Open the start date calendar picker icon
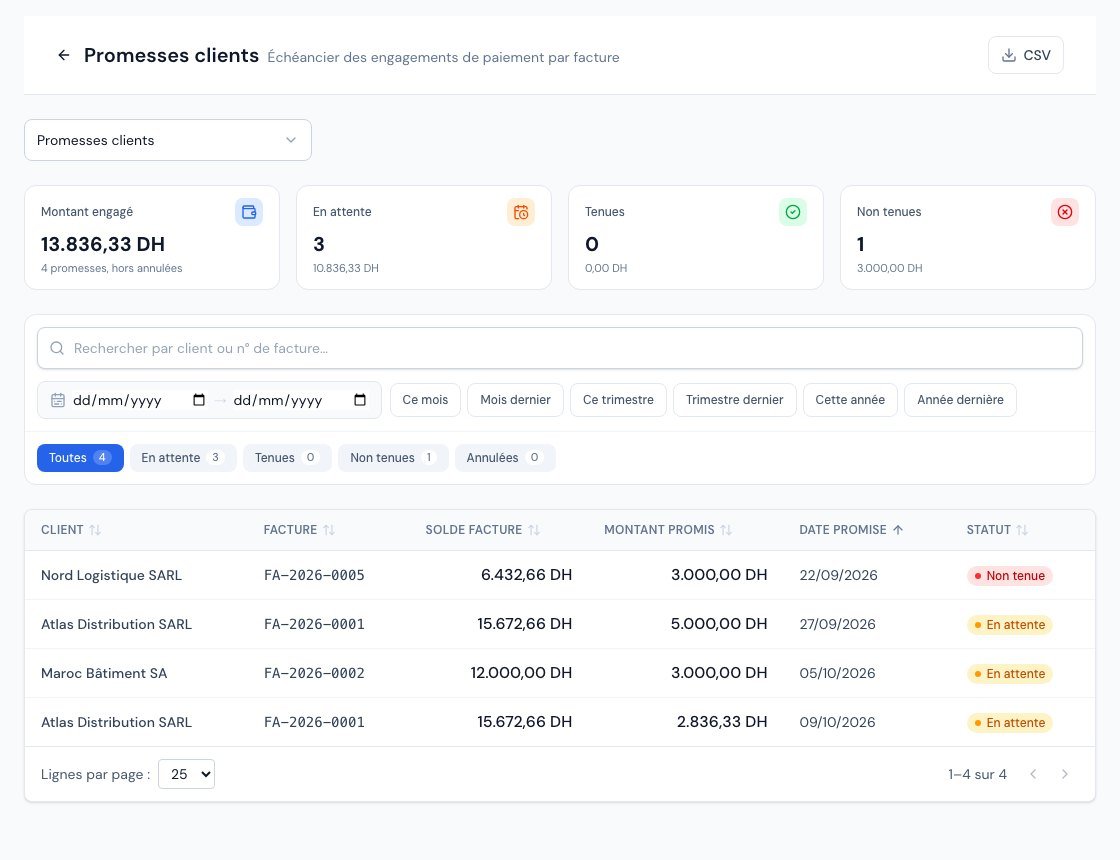This screenshot has height=860, width=1120. coord(199,400)
